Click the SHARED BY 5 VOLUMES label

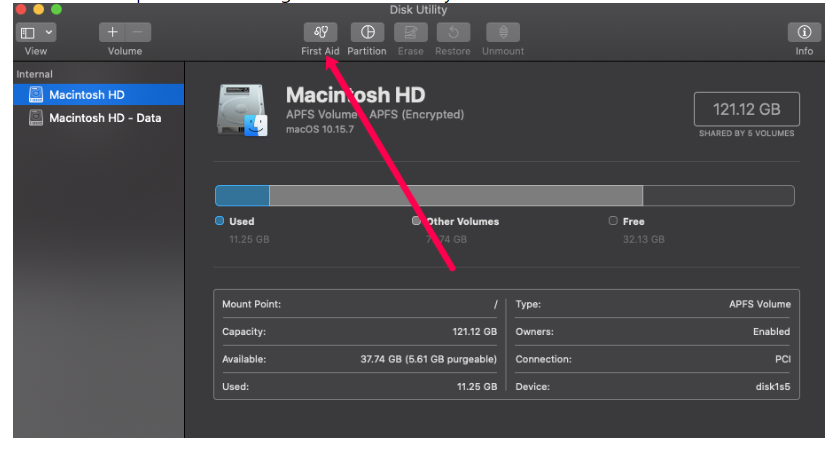pos(746,133)
